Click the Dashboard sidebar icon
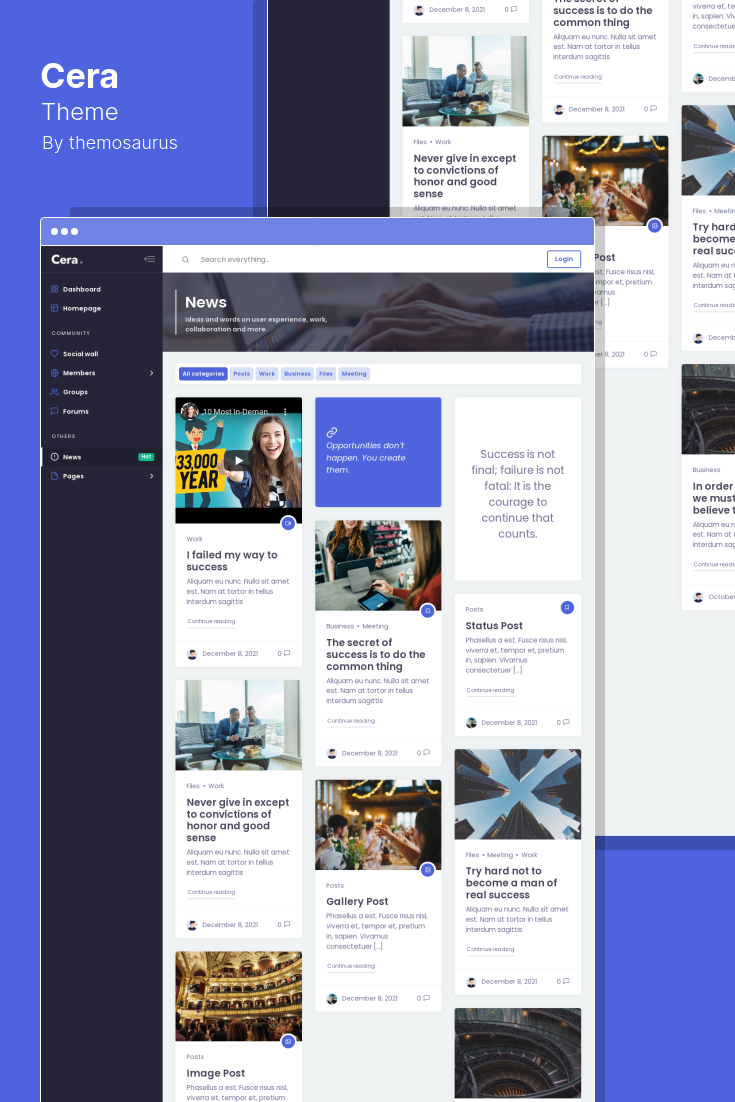 (x=54, y=289)
